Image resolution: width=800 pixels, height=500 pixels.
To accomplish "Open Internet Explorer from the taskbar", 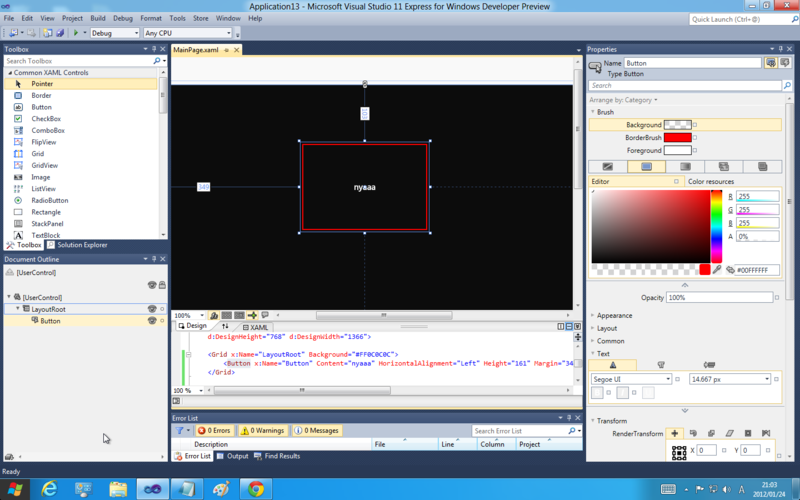I will 49,489.
